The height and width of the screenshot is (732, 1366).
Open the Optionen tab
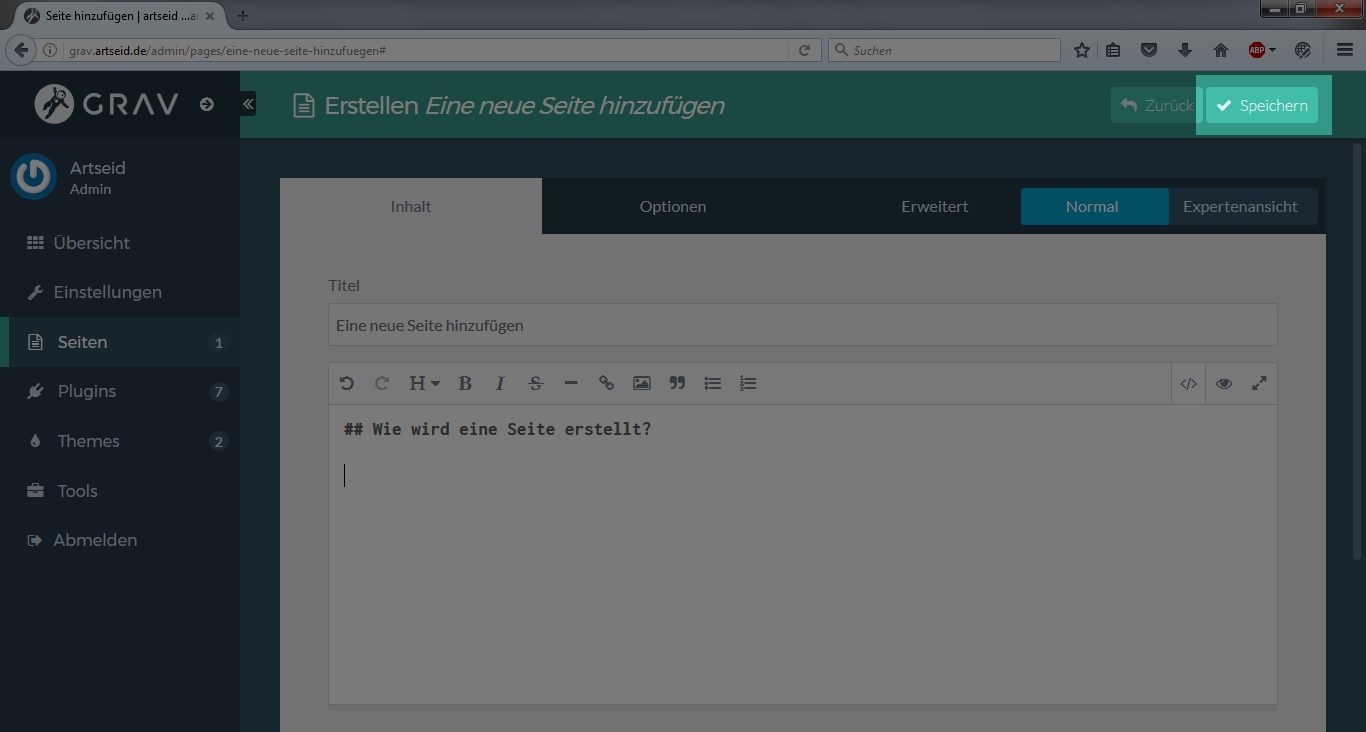pyautogui.click(x=673, y=207)
